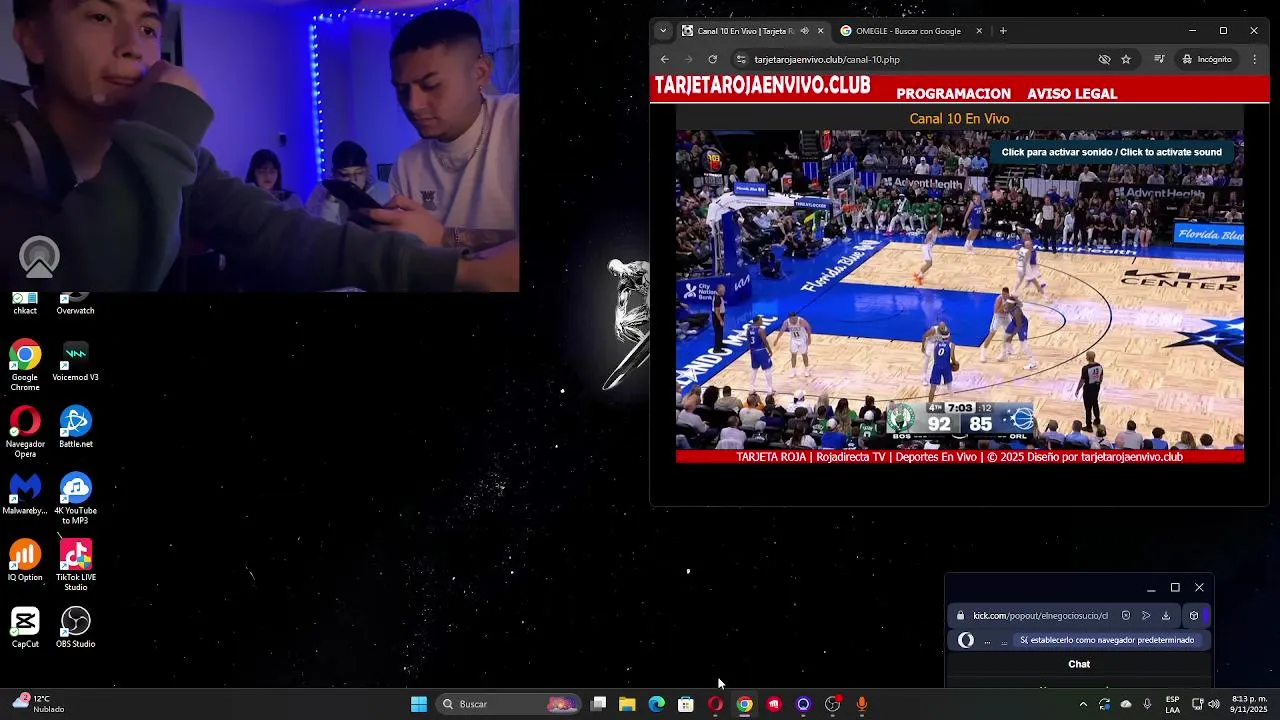This screenshot has width=1280, height=720.
Task: Open Task View on the taskbar
Action: pos(598,704)
